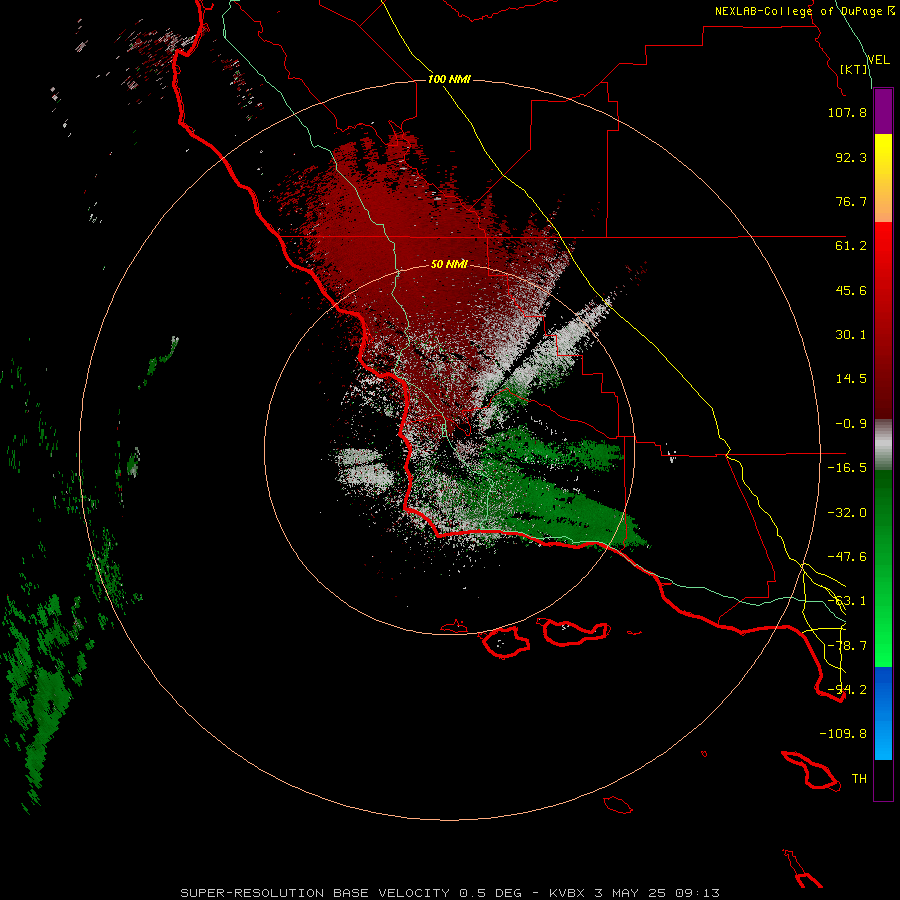Click the 'VEL' legend title
The width and height of the screenshot is (900, 900).
tap(878, 59)
